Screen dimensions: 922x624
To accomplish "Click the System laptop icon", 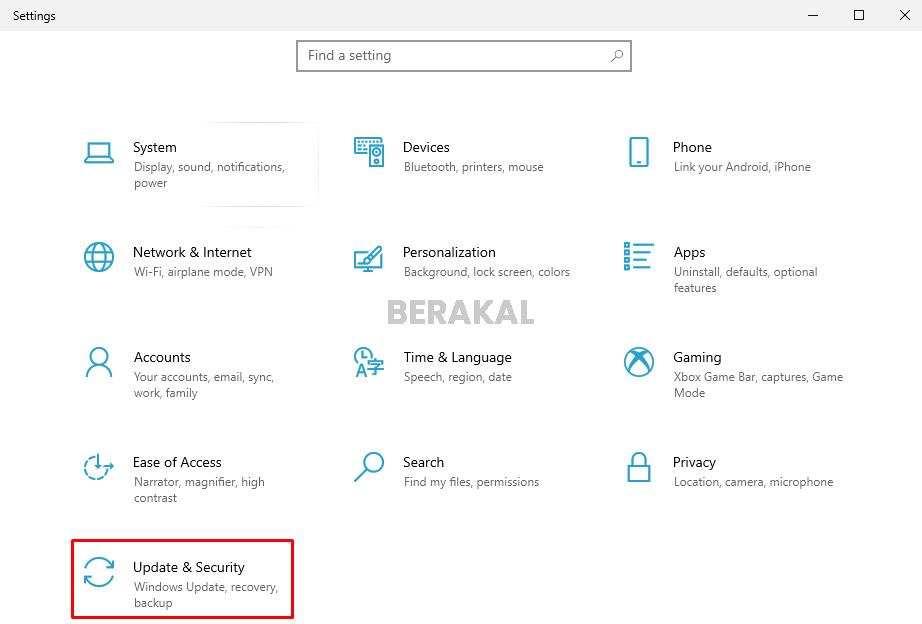I will coord(99,152).
